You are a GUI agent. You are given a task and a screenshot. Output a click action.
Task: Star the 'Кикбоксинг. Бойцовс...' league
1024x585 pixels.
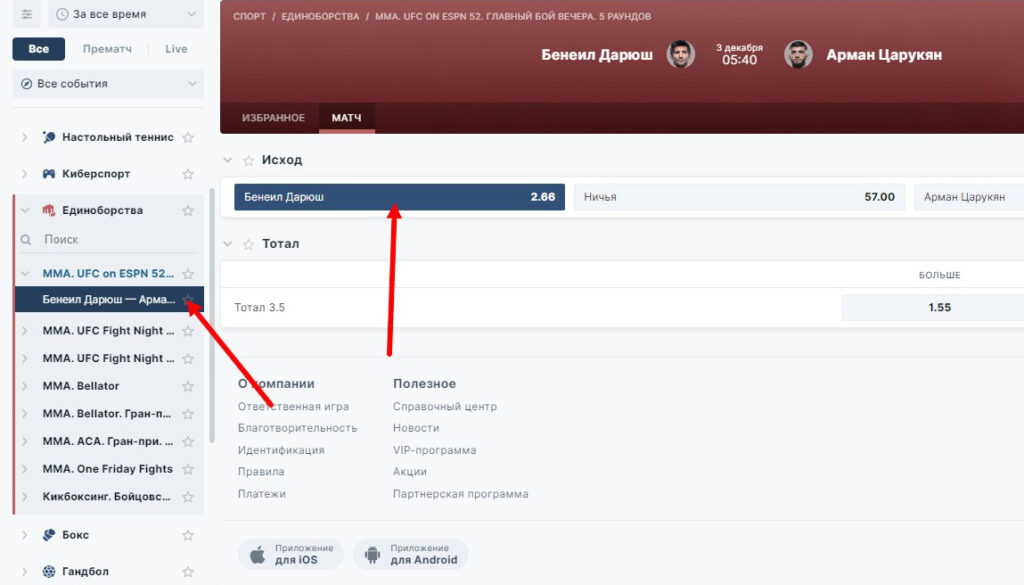[x=188, y=496]
